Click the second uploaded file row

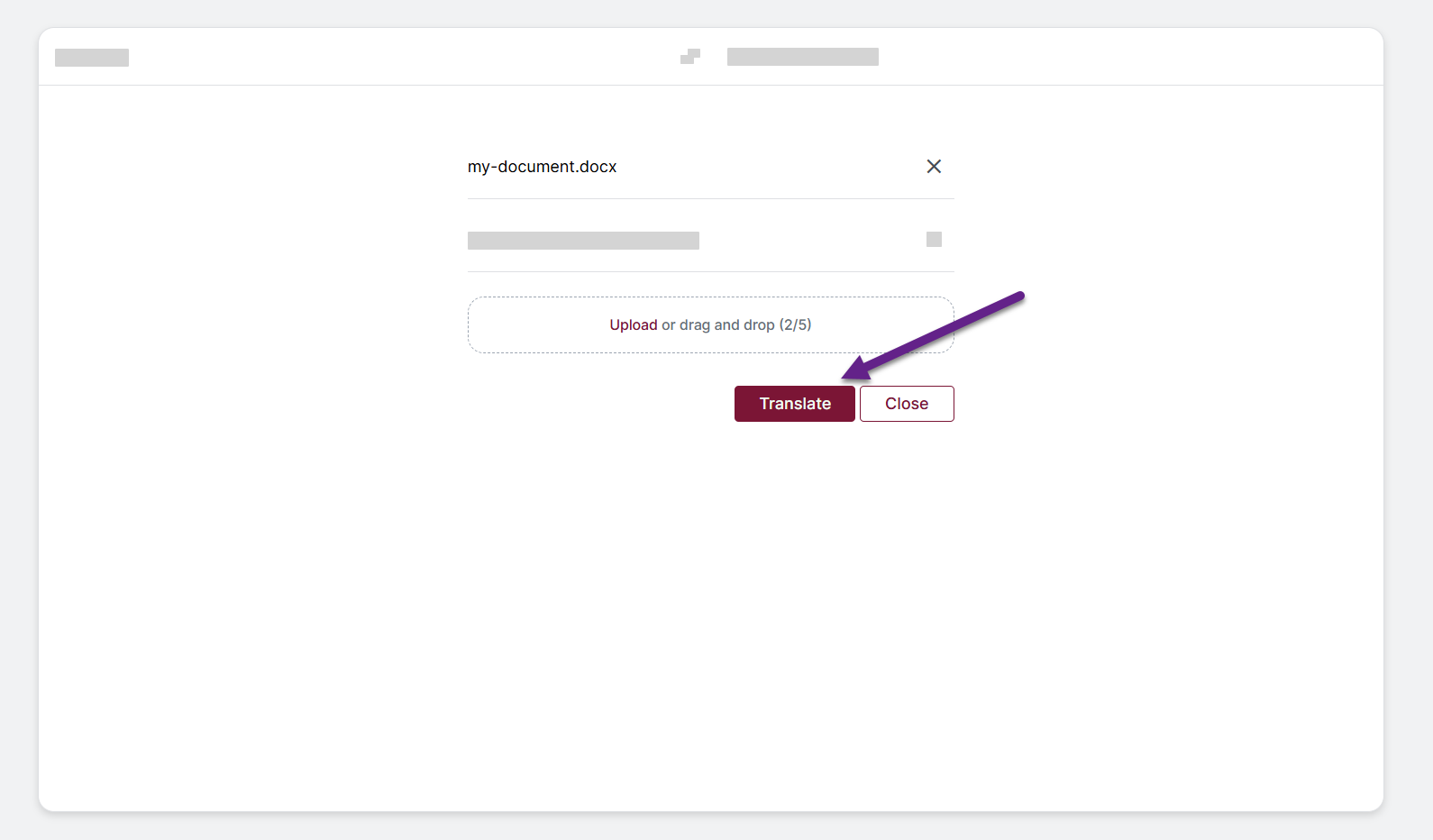click(x=710, y=239)
